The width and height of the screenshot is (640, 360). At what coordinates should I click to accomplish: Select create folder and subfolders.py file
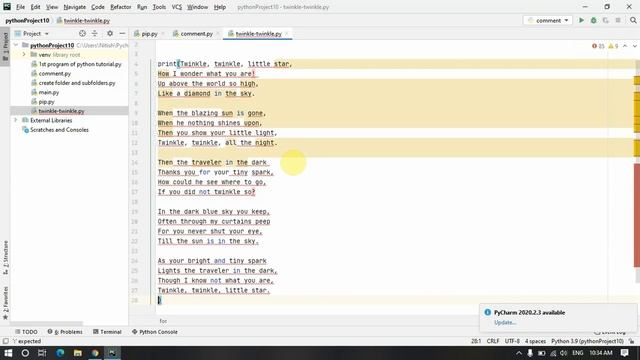tap(77, 83)
